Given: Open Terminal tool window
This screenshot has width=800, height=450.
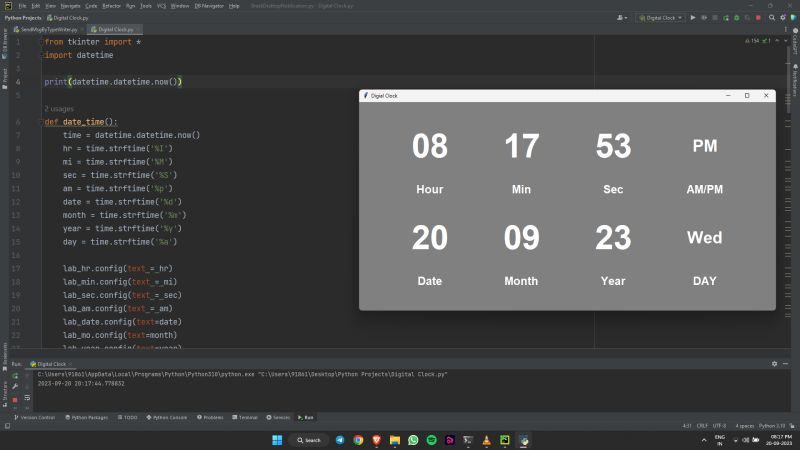Looking at the screenshot, I should tap(245, 417).
